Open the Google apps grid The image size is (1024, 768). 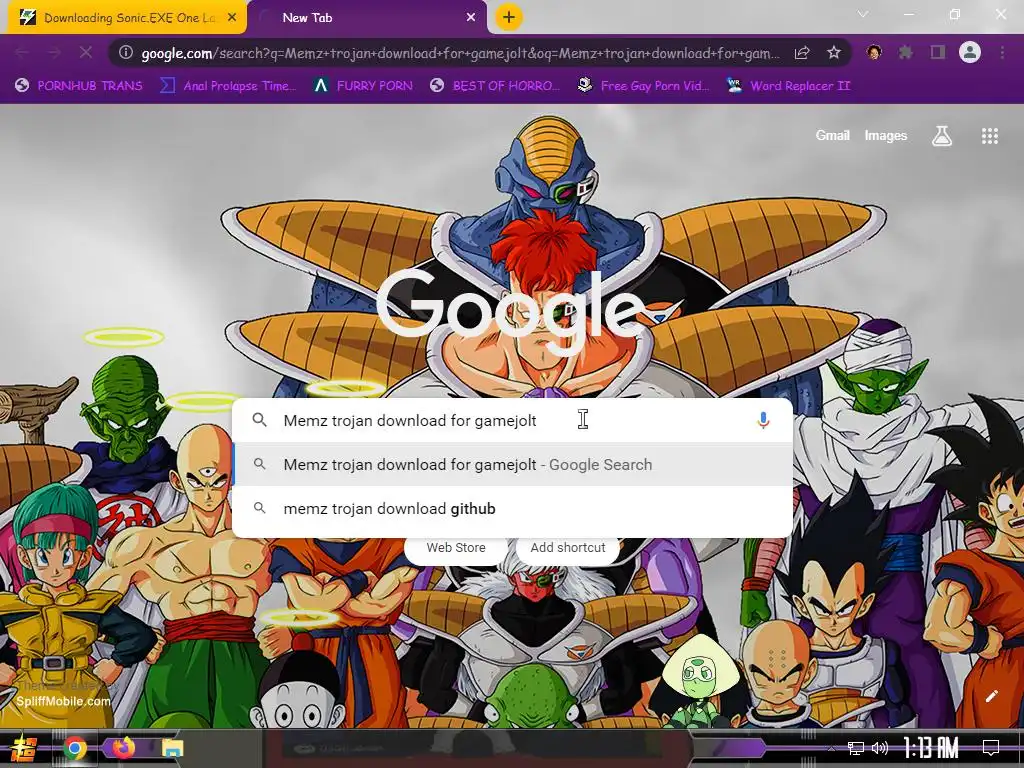coord(989,136)
